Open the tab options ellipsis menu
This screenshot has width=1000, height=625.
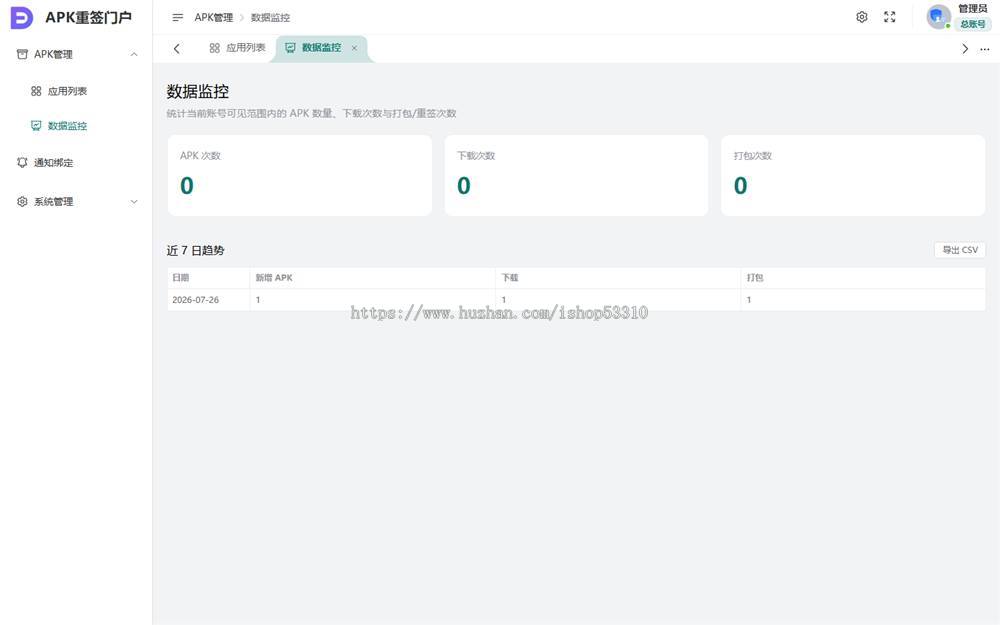coord(985,49)
